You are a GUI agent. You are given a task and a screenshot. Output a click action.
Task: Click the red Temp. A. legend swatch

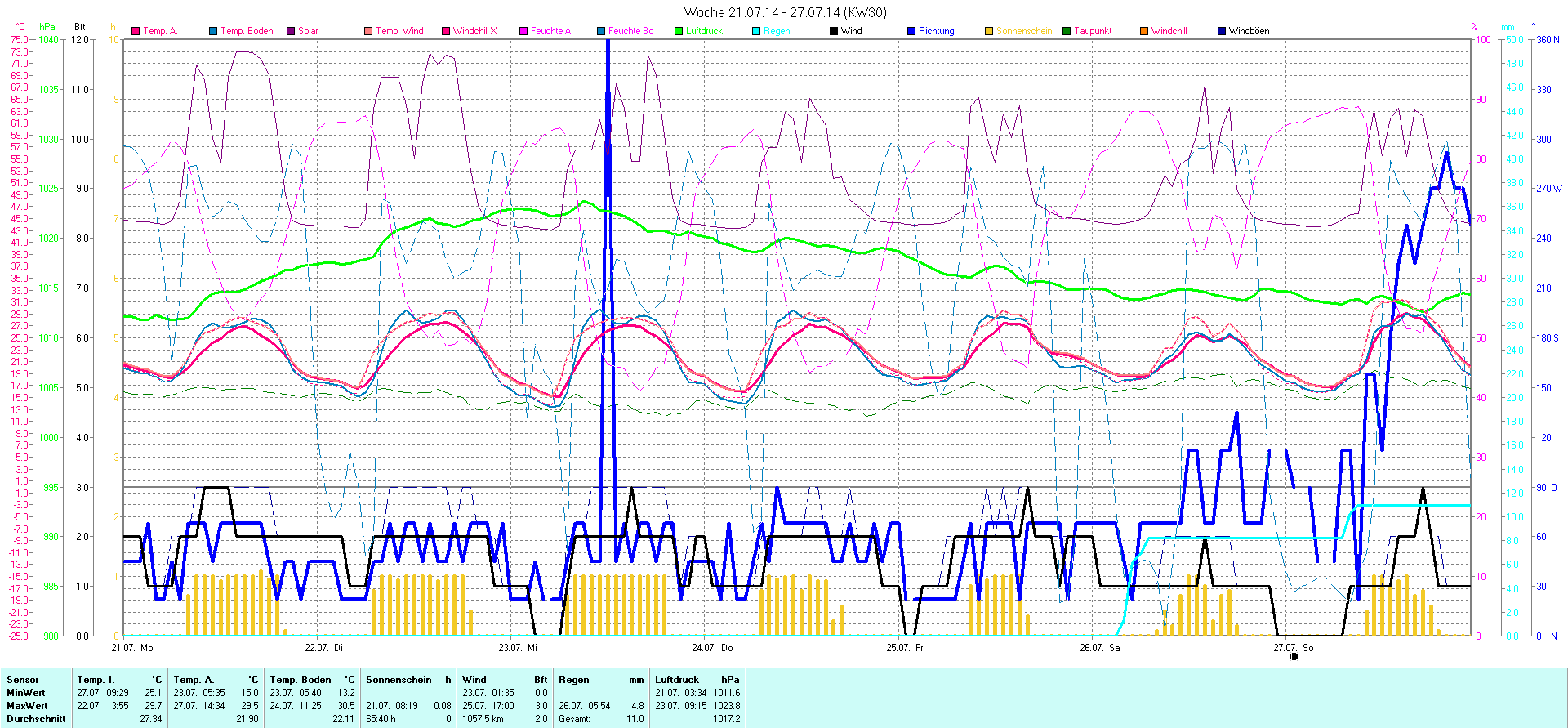pyautogui.click(x=136, y=31)
